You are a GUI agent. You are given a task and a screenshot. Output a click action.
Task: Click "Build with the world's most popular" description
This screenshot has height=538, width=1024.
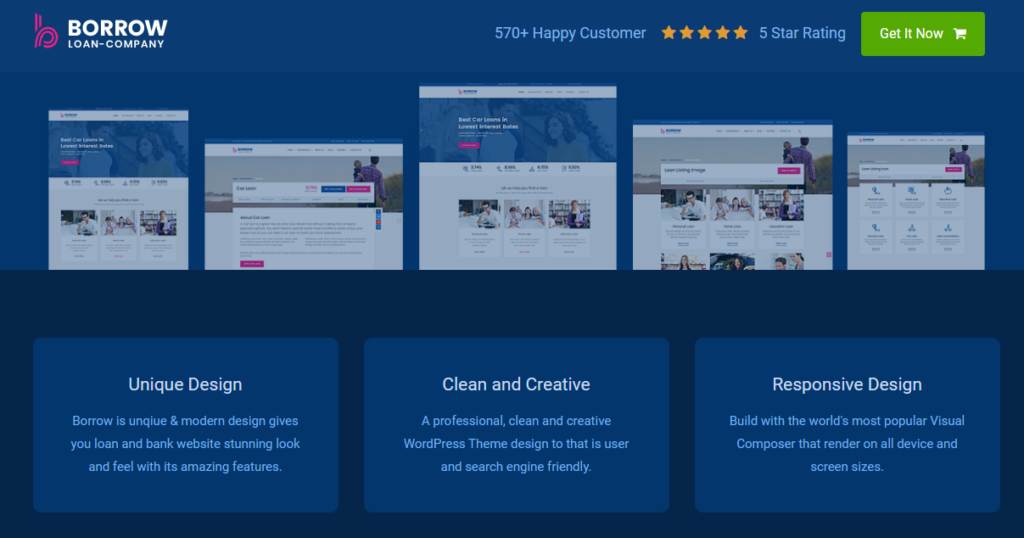coord(847,443)
